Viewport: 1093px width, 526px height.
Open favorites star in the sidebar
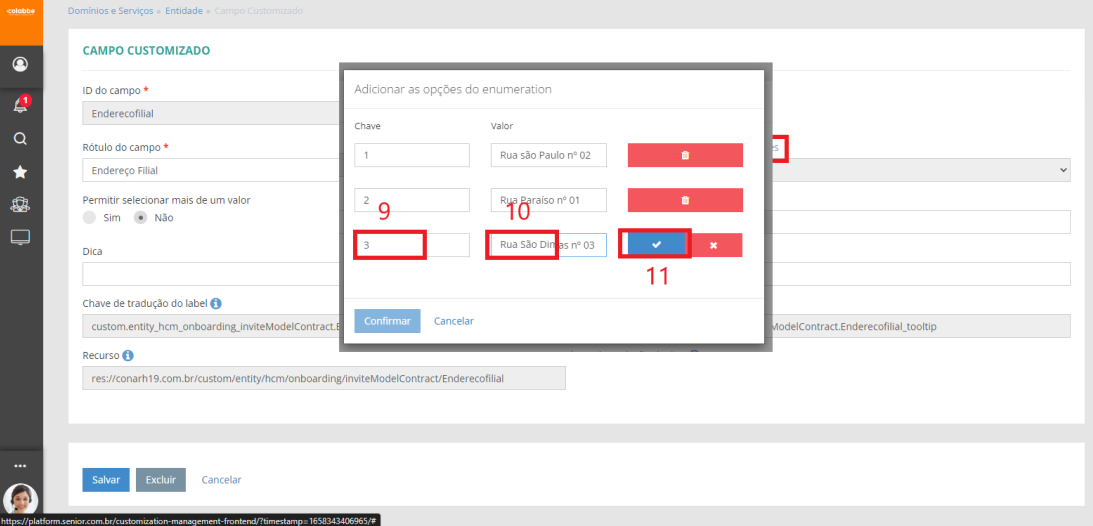point(20,172)
